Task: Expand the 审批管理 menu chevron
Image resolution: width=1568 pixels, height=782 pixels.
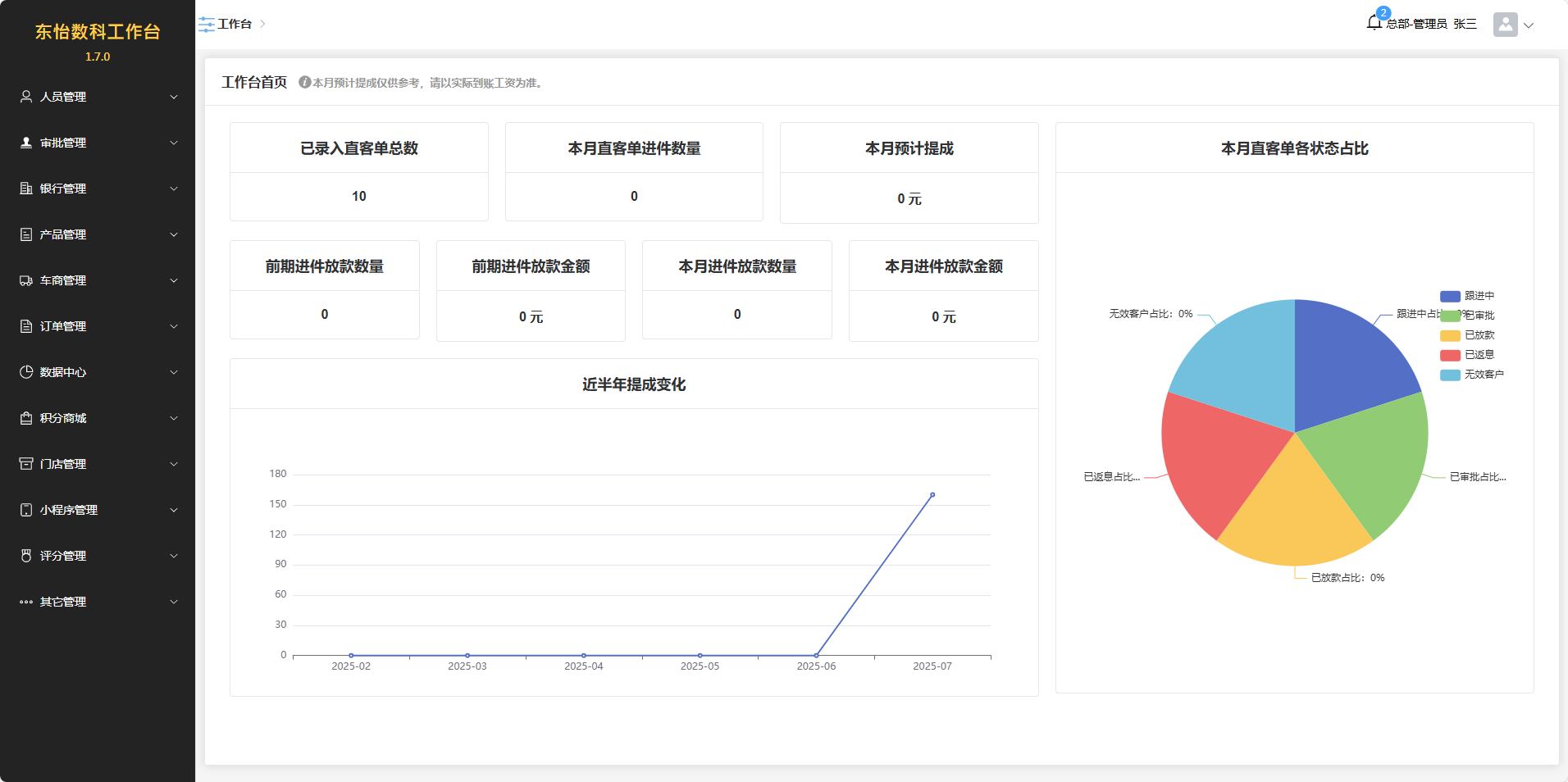Action: click(x=174, y=143)
